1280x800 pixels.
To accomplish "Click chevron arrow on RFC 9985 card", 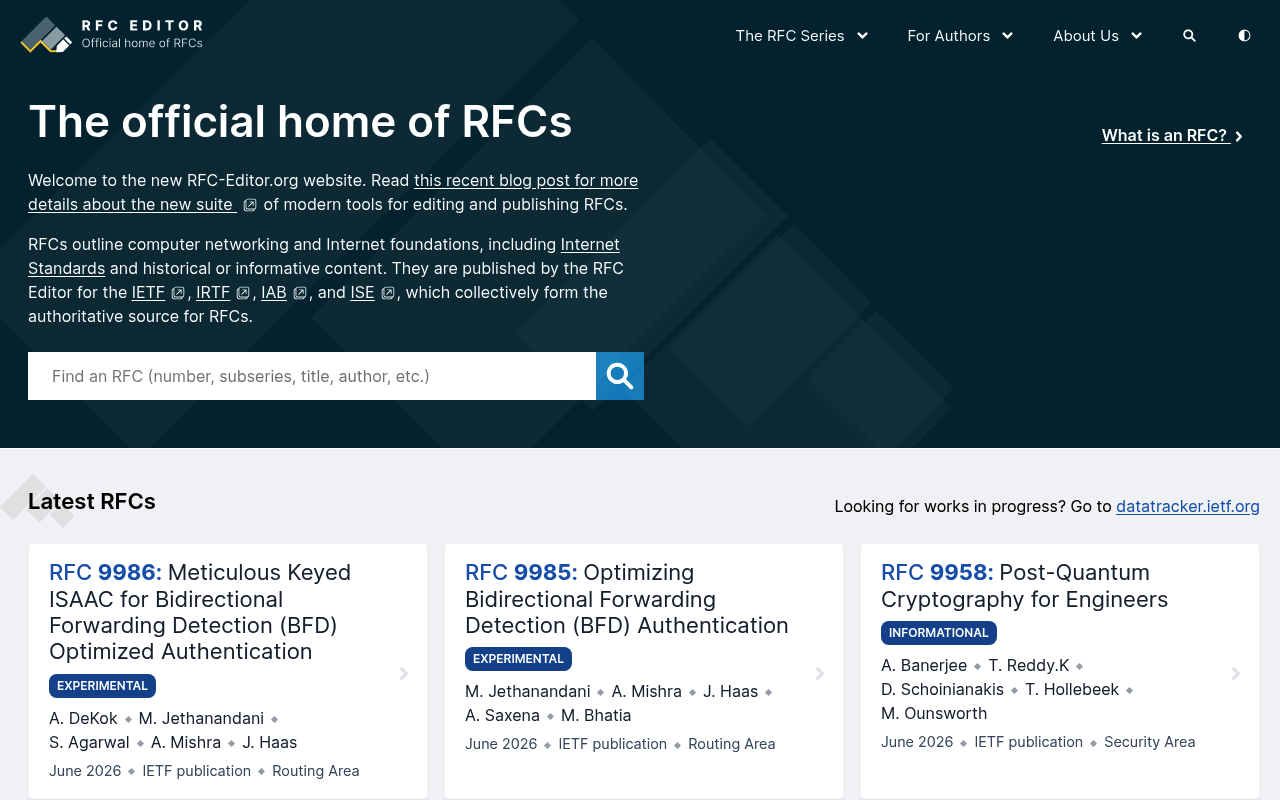I will 820,673.
